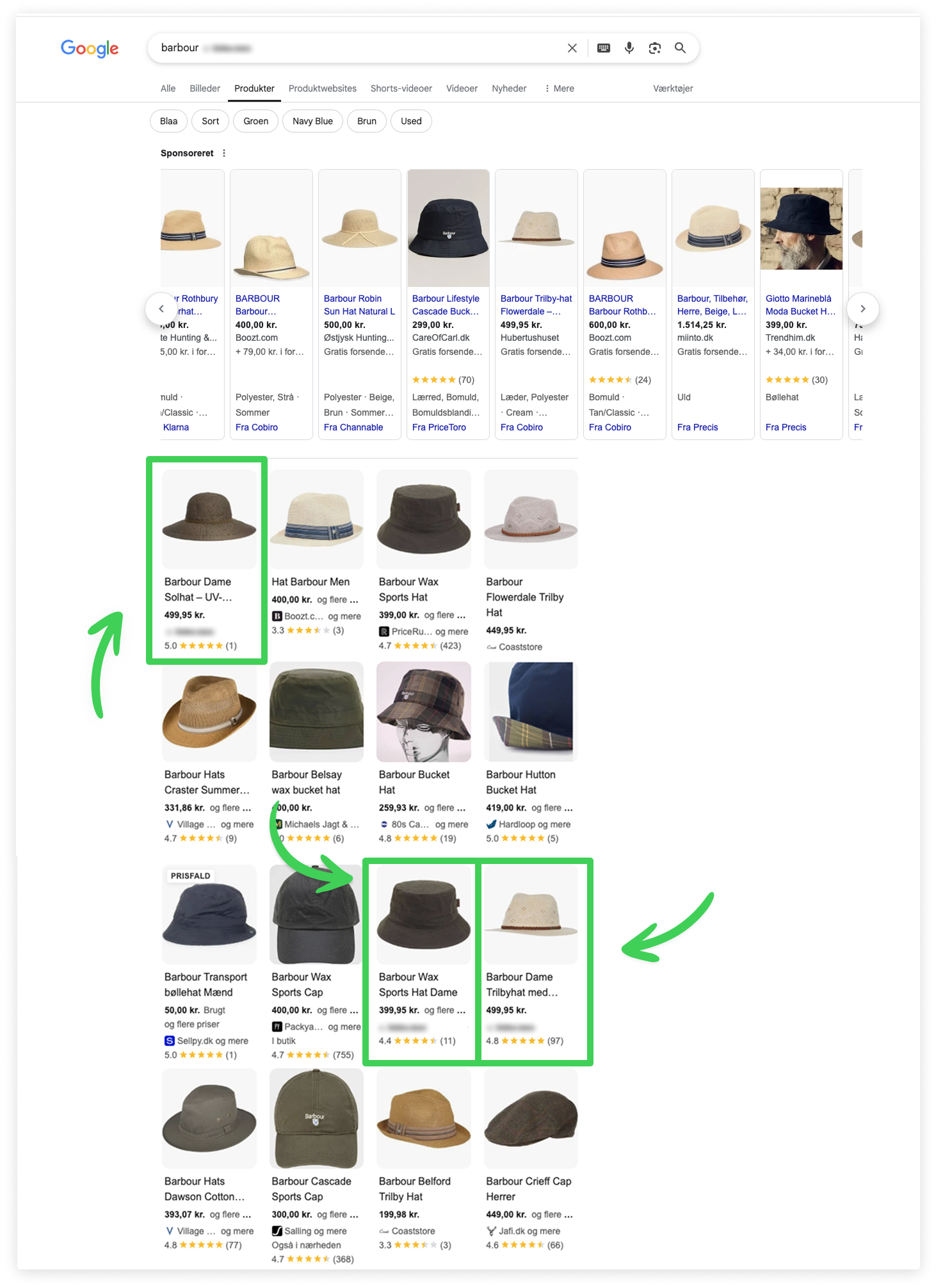Open search by image lens icon

tap(654, 48)
